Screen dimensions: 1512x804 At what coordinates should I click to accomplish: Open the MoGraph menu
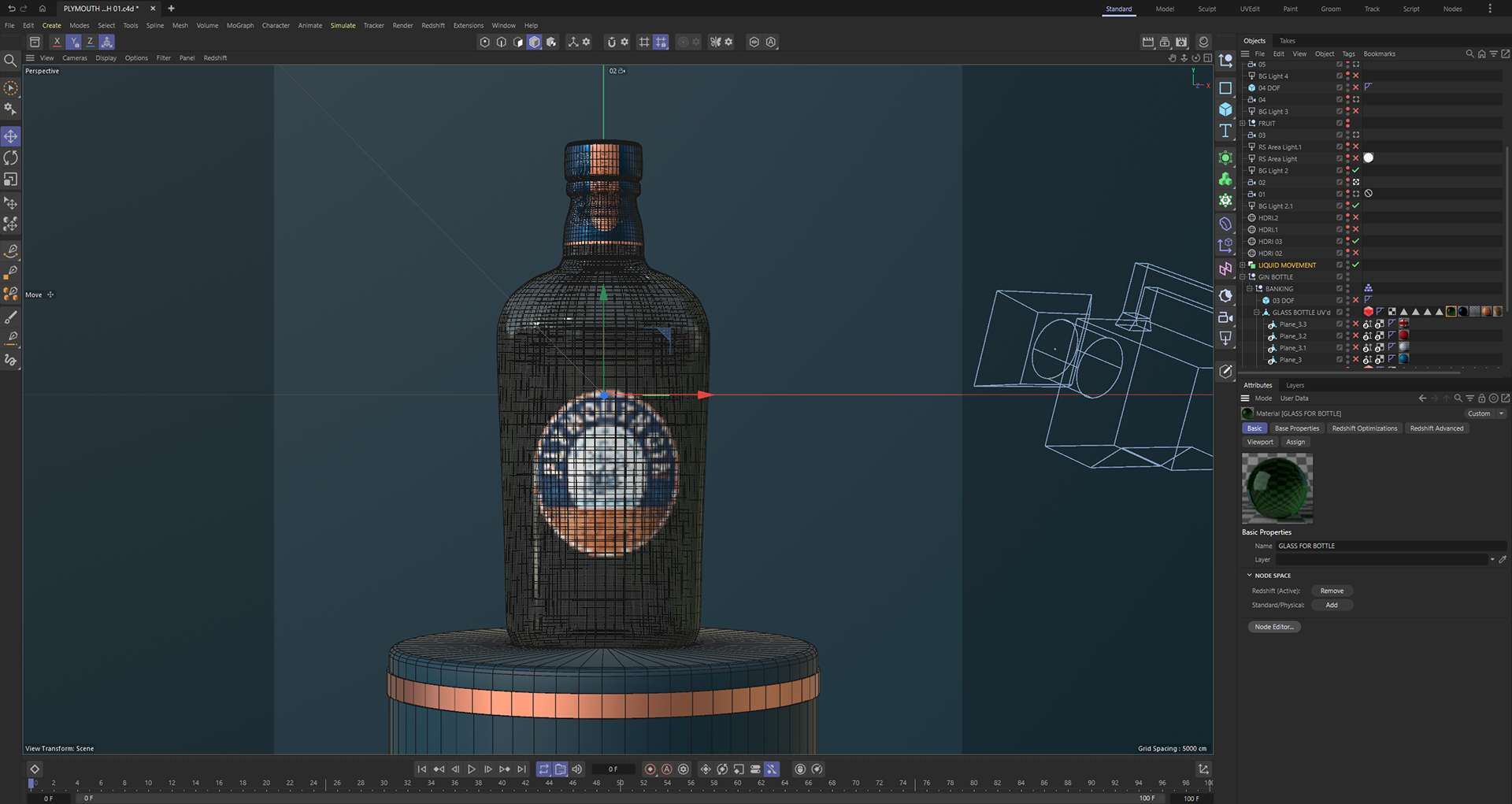pos(240,25)
